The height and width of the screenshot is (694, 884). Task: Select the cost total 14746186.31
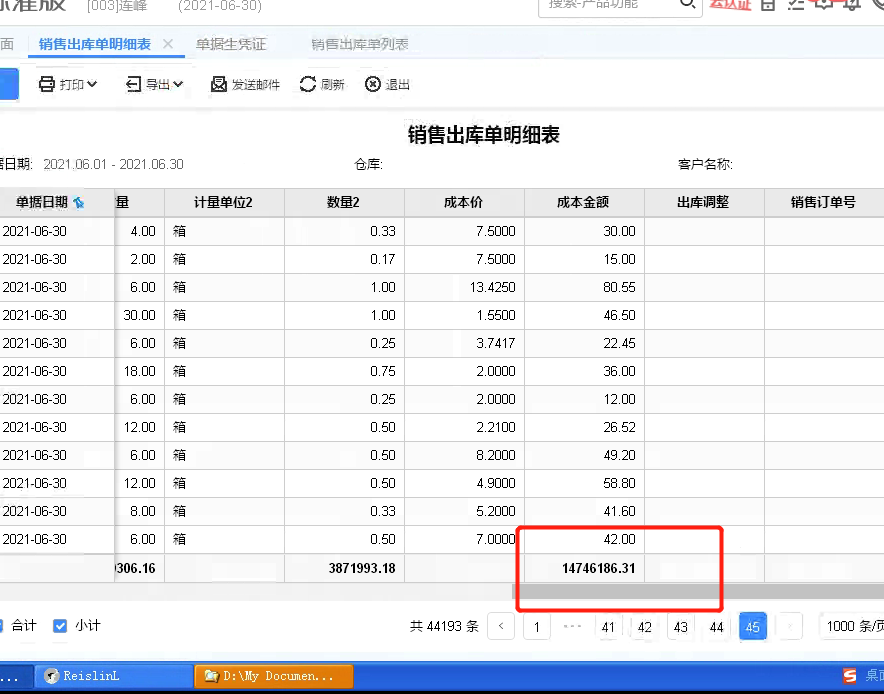click(585, 568)
